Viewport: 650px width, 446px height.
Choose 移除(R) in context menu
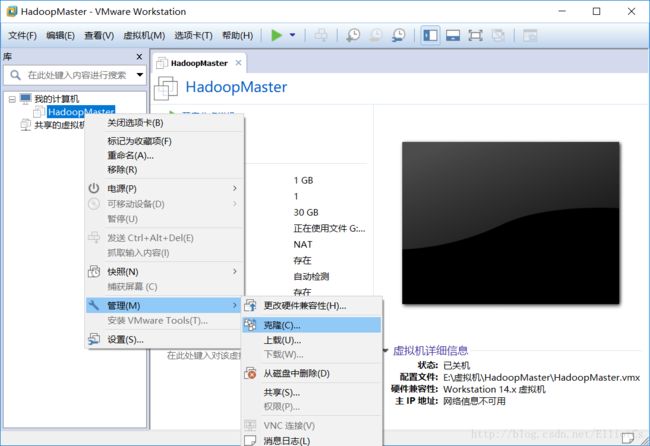point(164,170)
